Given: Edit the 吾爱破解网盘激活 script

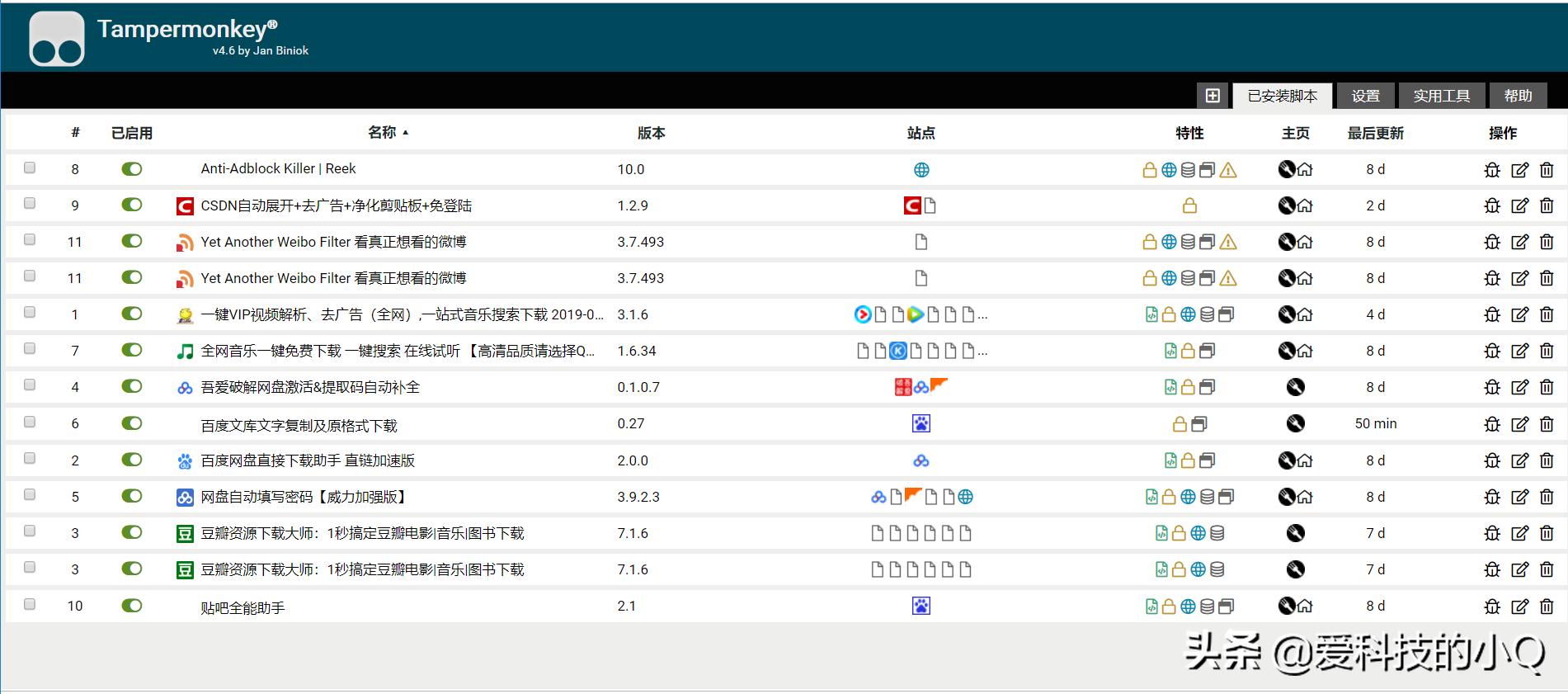Looking at the screenshot, I should [x=1519, y=387].
